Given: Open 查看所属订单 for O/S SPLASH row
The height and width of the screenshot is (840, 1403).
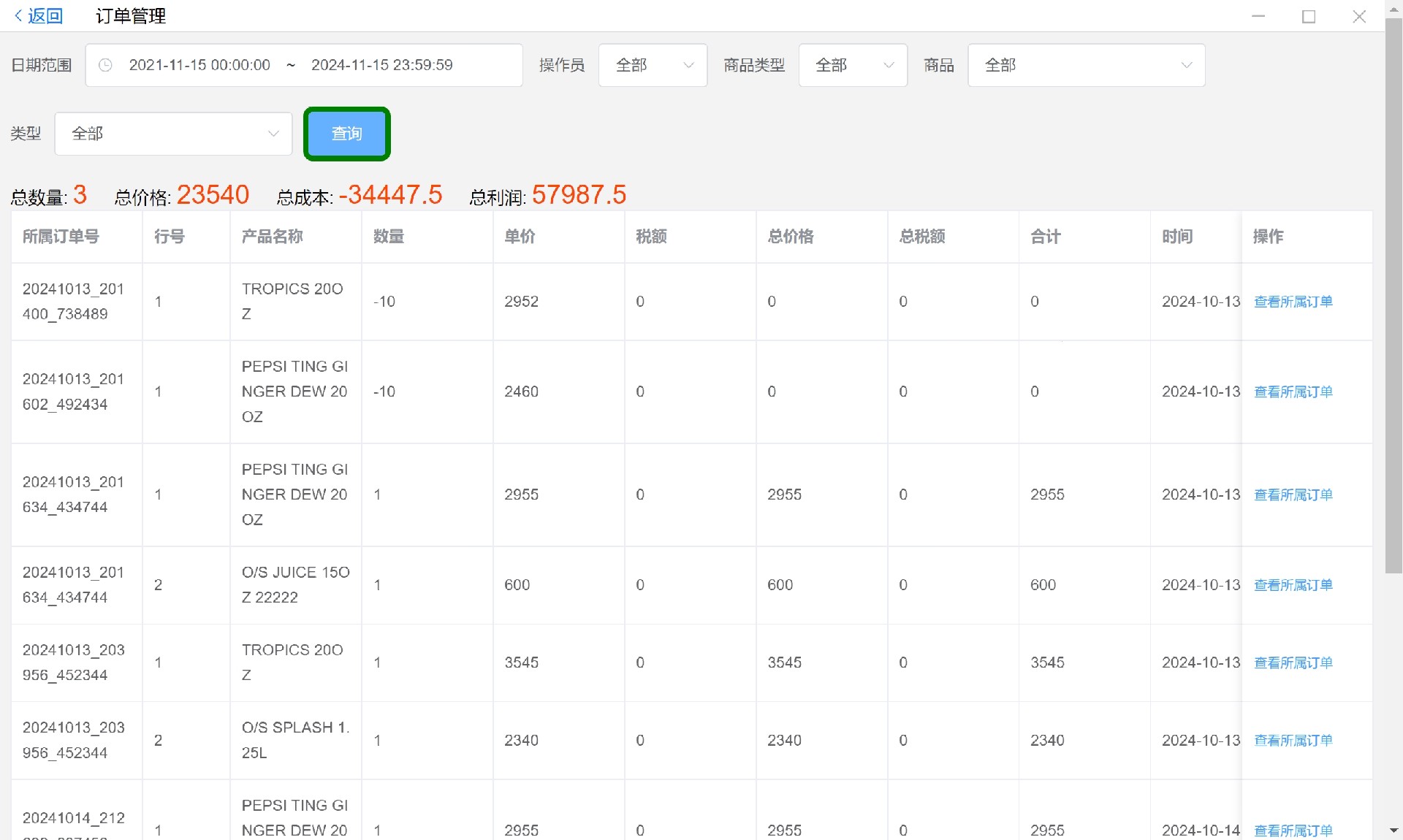Looking at the screenshot, I should click(x=1293, y=741).
